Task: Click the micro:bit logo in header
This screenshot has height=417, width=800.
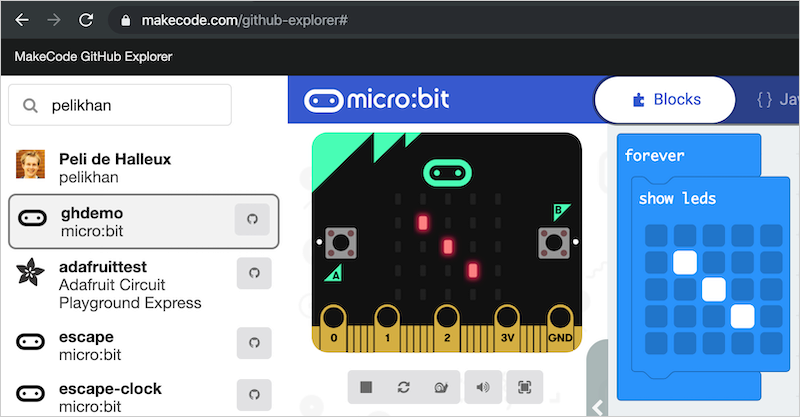Action: pos(377,100)
